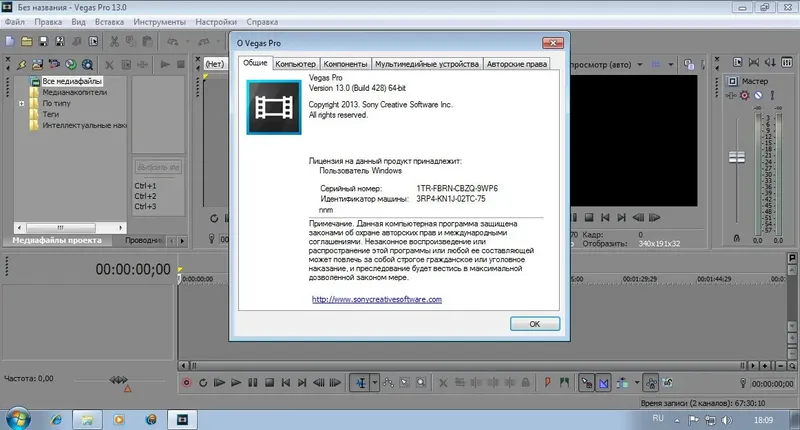Open the Auto Ripple mode dropdown arrow
Screen dimensions: 800x430
point(637,383)
